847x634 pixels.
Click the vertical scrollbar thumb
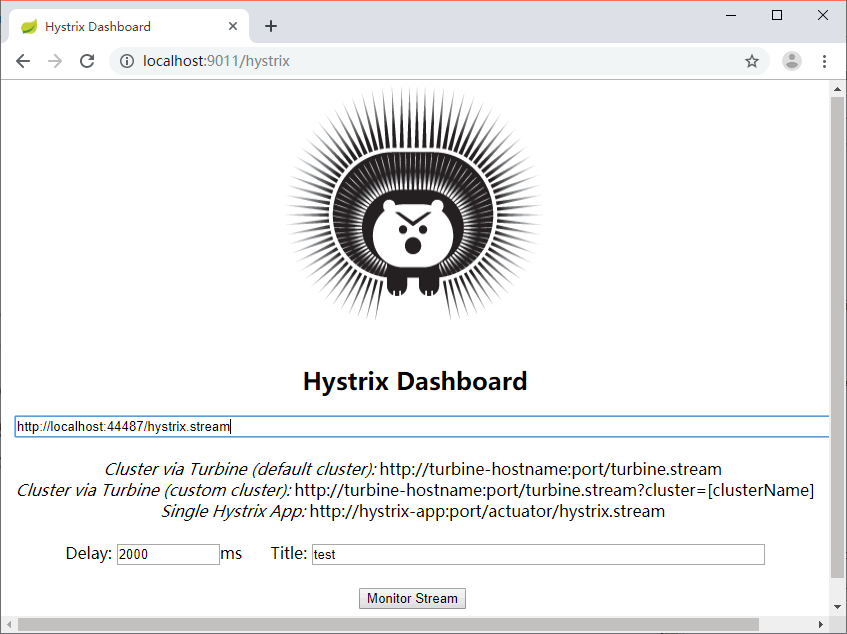click(837, 338)
